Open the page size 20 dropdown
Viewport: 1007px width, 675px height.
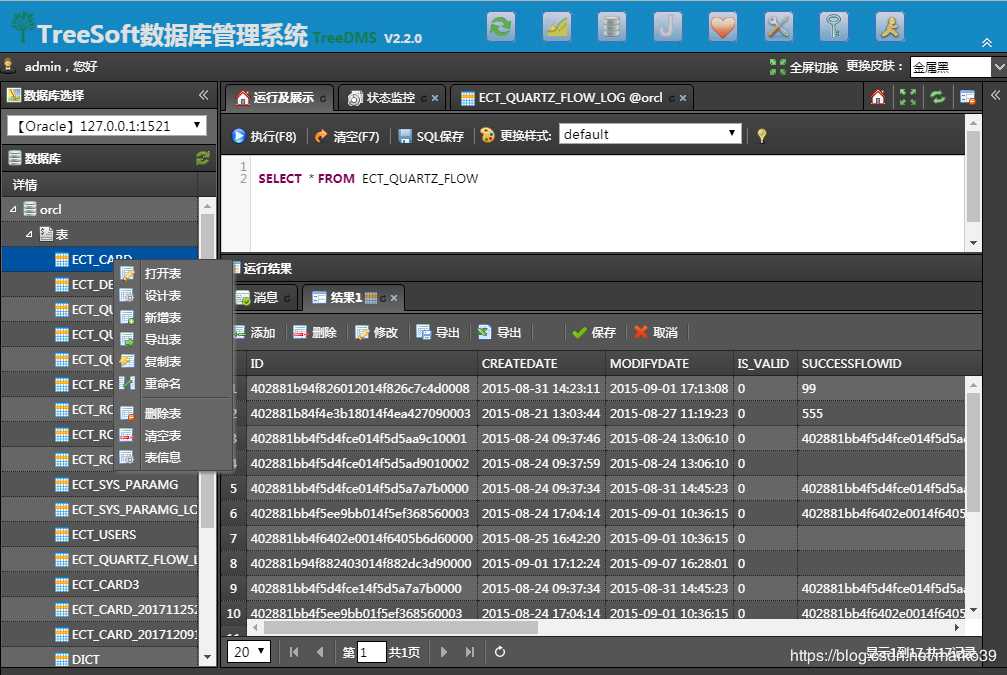(x=249, y=652)
